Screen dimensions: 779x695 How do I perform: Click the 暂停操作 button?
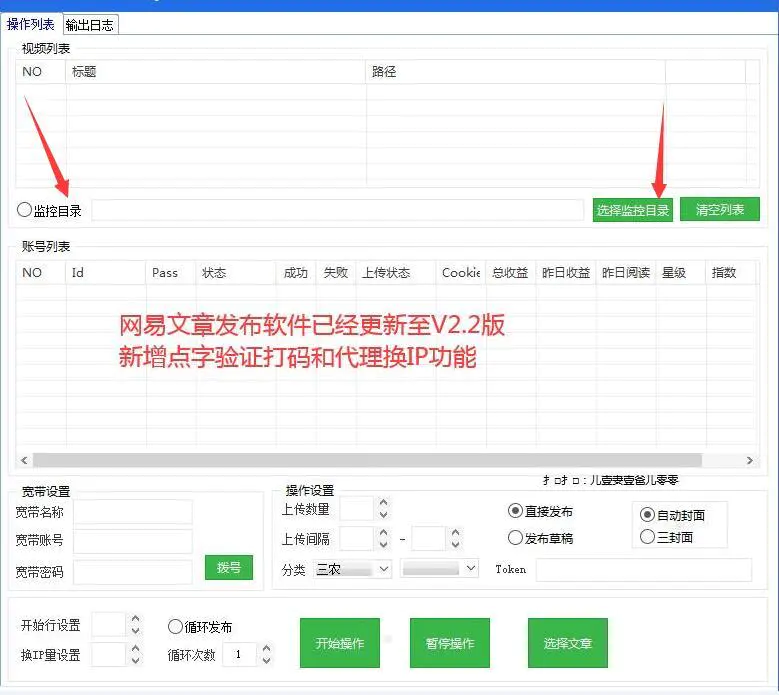pos(450,643)
